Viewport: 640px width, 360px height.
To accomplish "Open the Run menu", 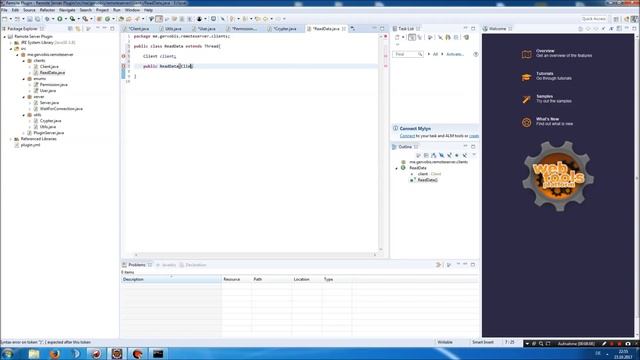I will tap(117, 10).
